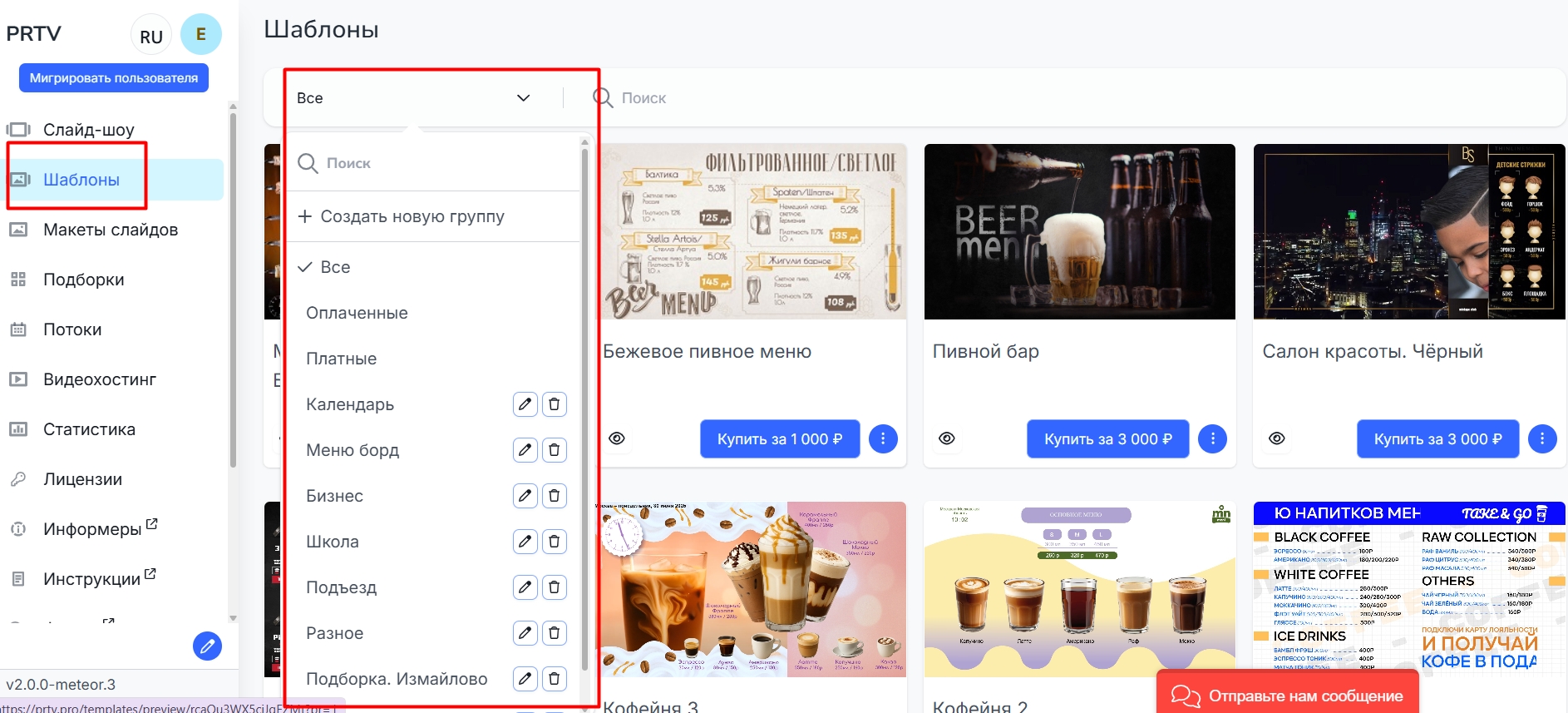Delete the Меню борд group

pos(555,450)
